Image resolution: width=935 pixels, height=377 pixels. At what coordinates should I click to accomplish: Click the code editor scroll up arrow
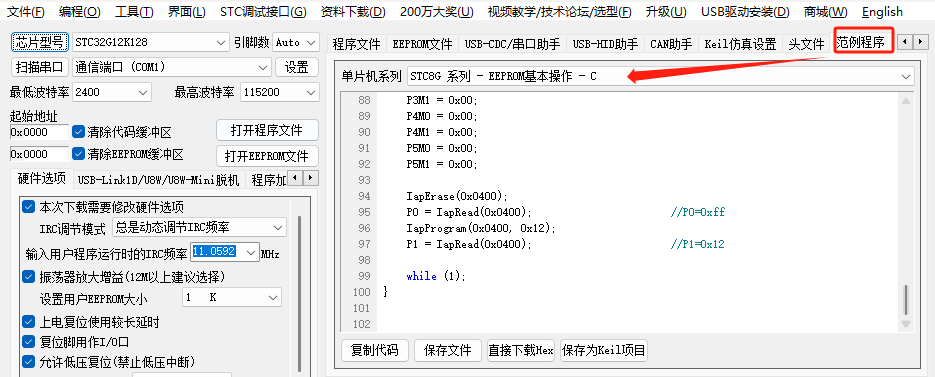tap(906, 101)
